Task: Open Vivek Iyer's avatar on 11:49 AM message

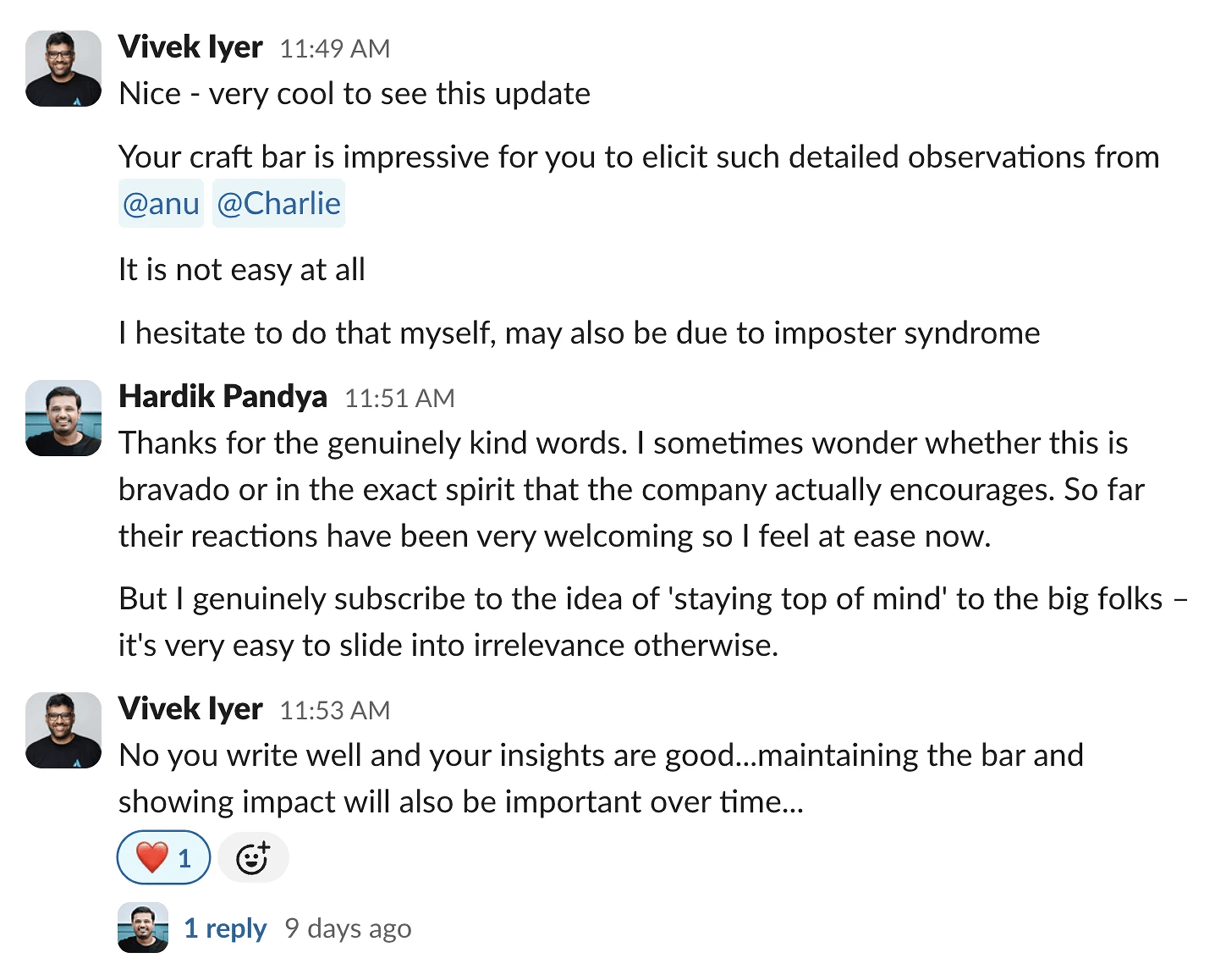Action: pyautogui.click(x=63, y=68)
